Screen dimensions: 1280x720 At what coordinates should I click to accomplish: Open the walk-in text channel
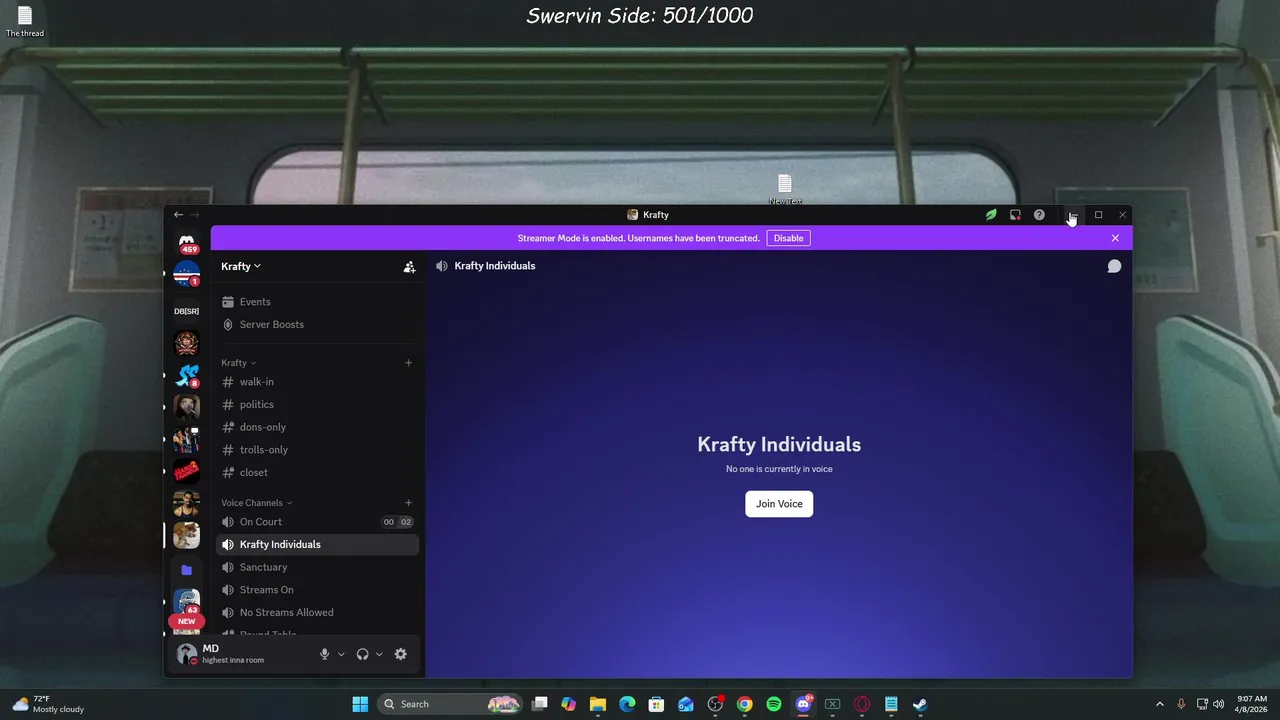[317, 382]
